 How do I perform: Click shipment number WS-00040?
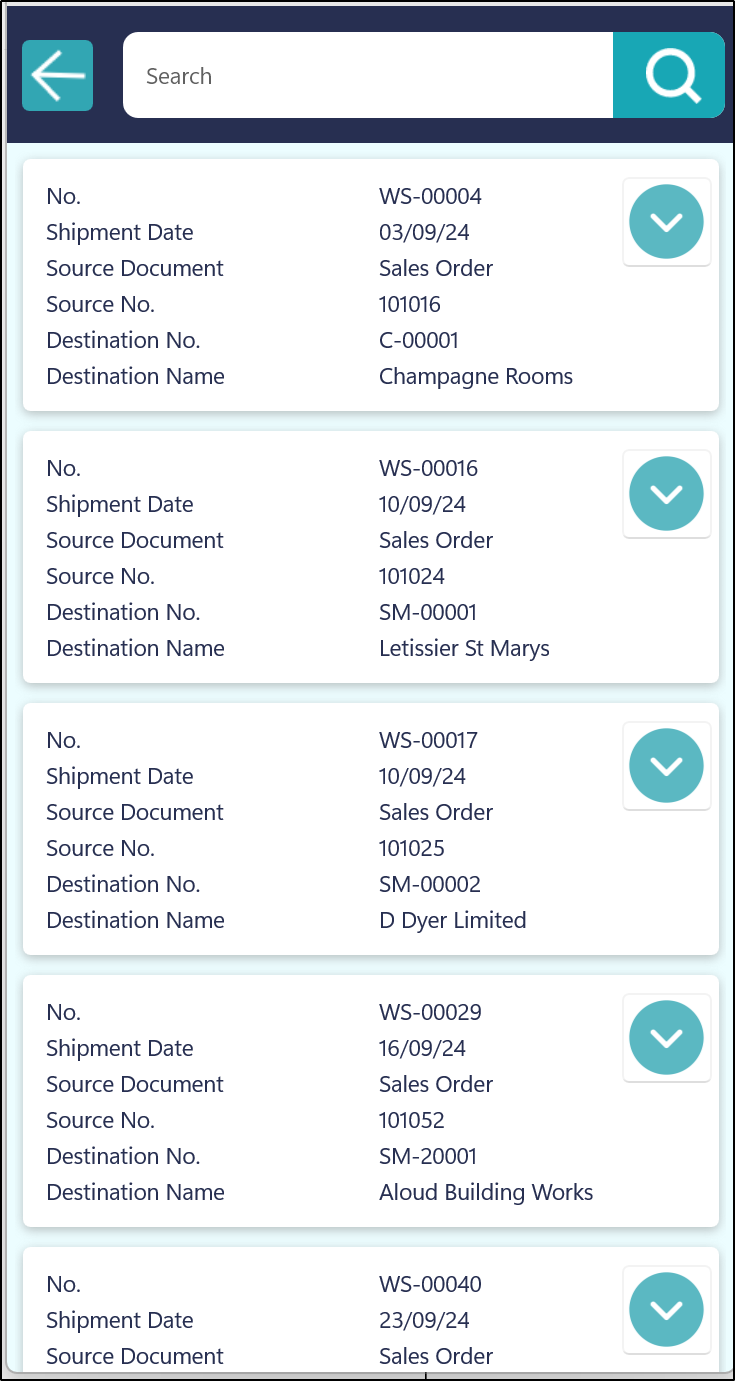[430, 1285]
